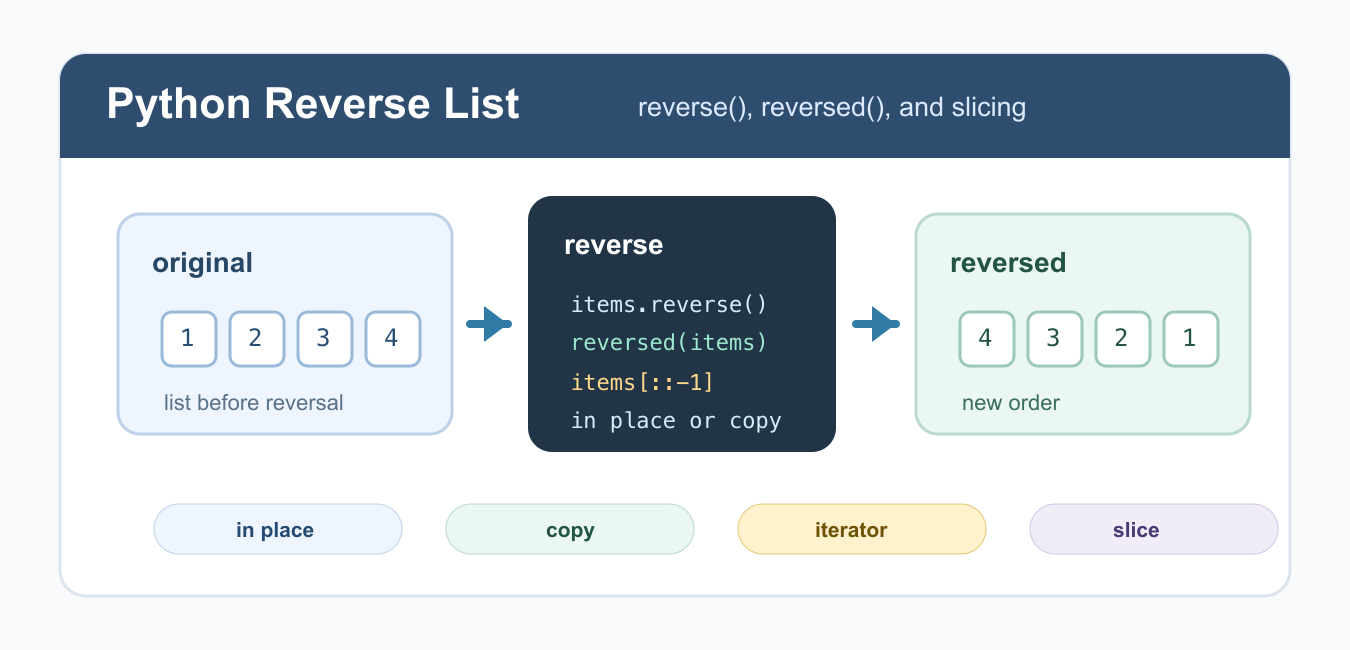Screen dimensions: 1350x650
Task: Click the 'items[::-1]' code line
Action: [x=642, y=382]
